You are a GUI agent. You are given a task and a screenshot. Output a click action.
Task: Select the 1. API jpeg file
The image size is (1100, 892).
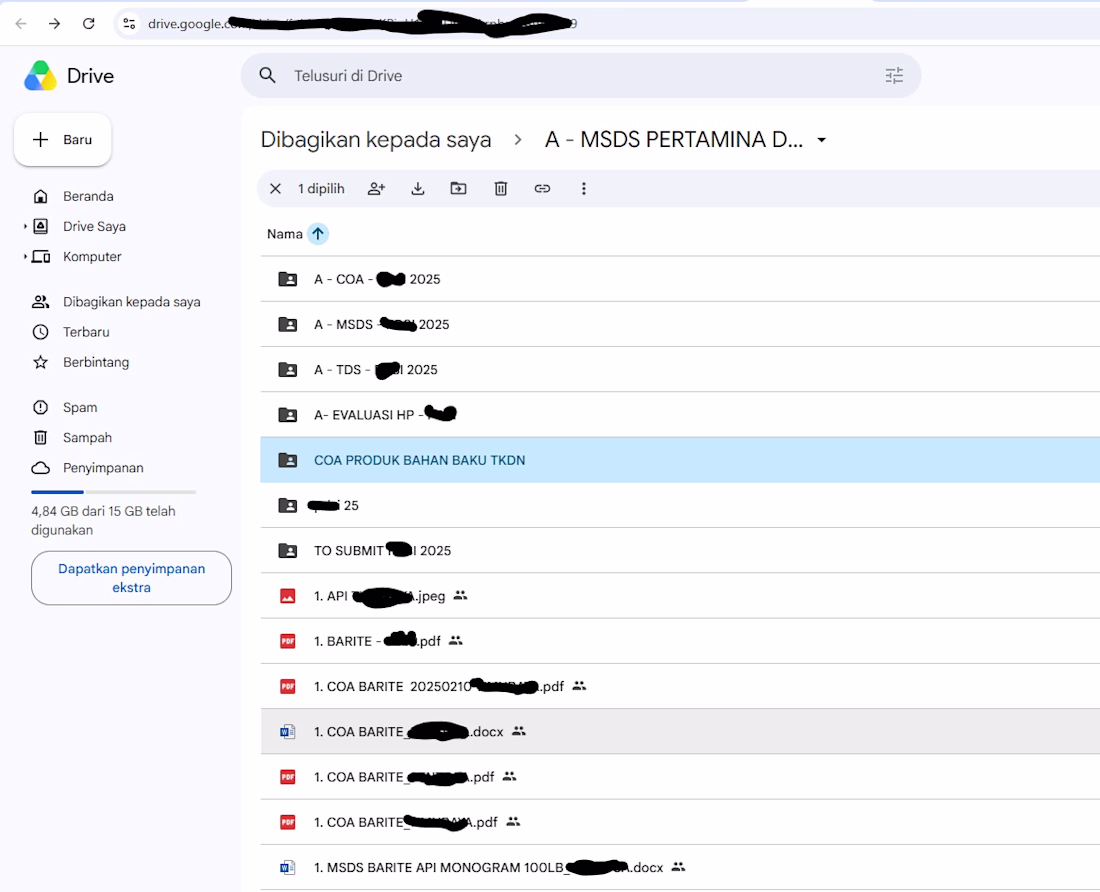tap(680, 596)
